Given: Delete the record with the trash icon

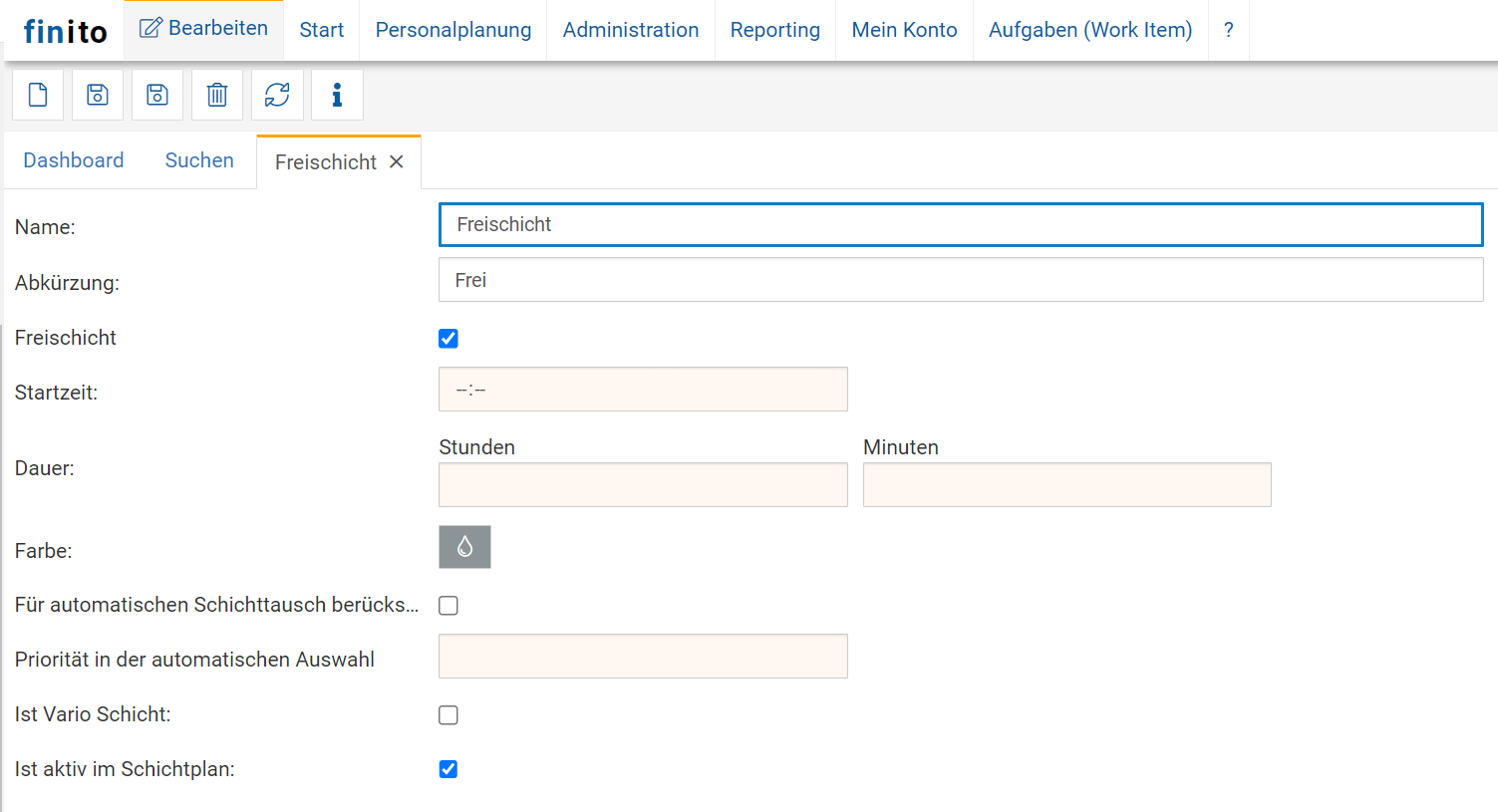Looking at the screenshot, I should pyautogui.click(x=217, y=95).
